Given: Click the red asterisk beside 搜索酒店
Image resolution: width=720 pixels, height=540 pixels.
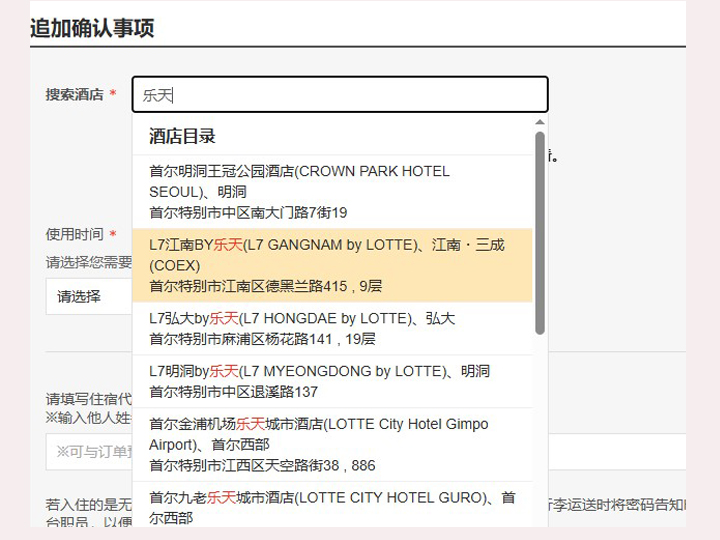Looking at the screenshot, I should pyautogui.click(x=113, y=94).
